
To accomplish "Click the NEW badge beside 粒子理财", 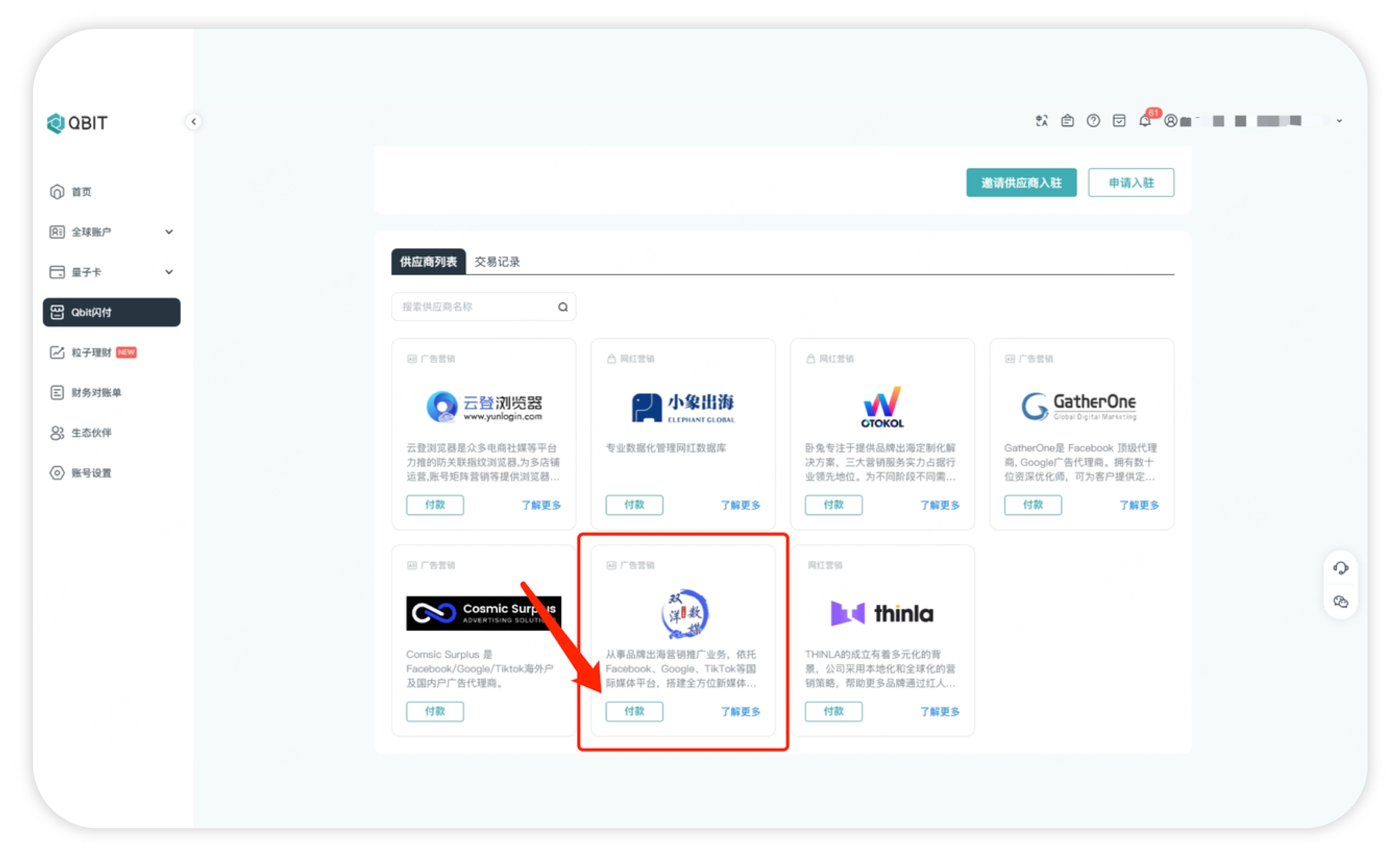I will coord(126,352).
